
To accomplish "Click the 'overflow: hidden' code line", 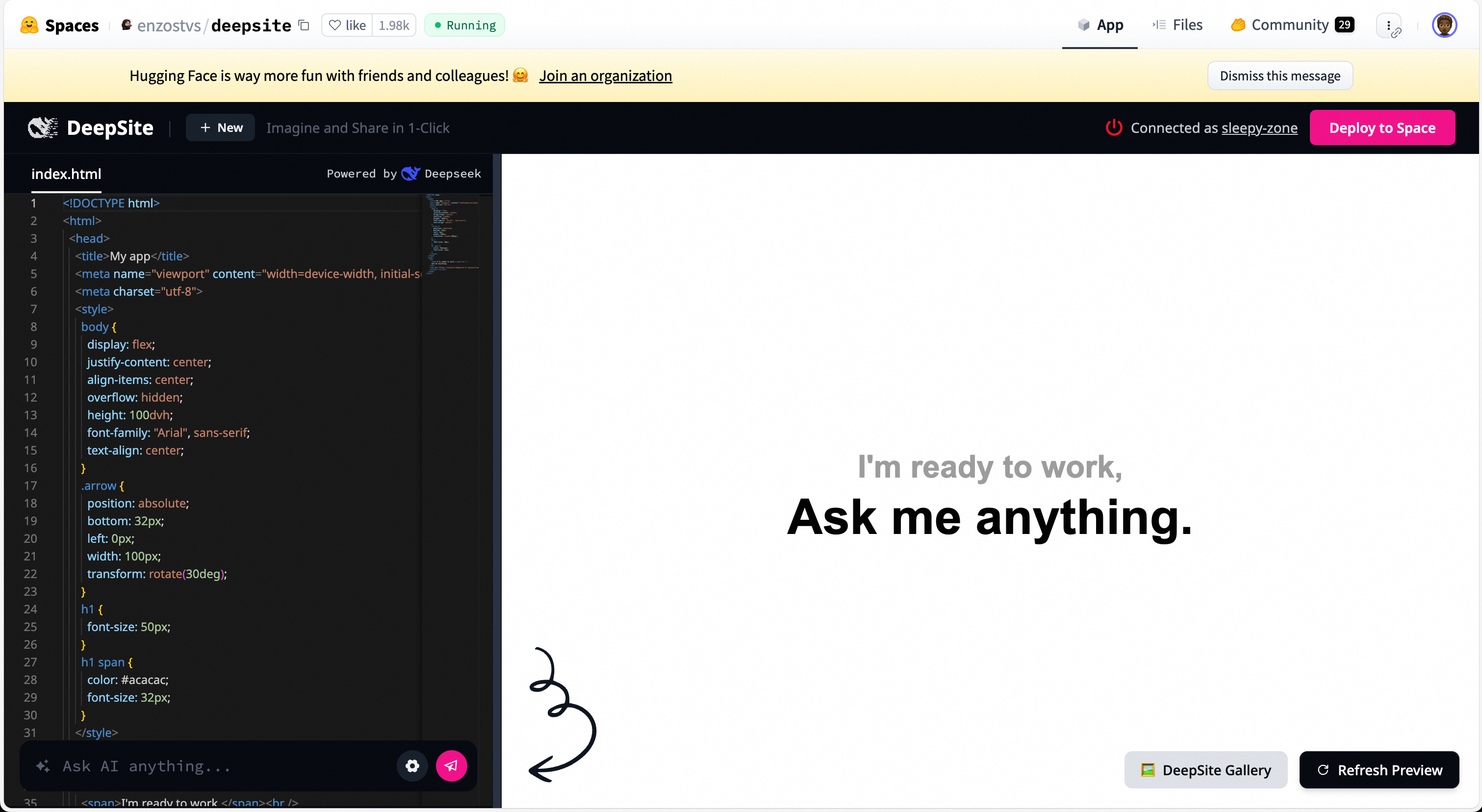I will point(135,397).
